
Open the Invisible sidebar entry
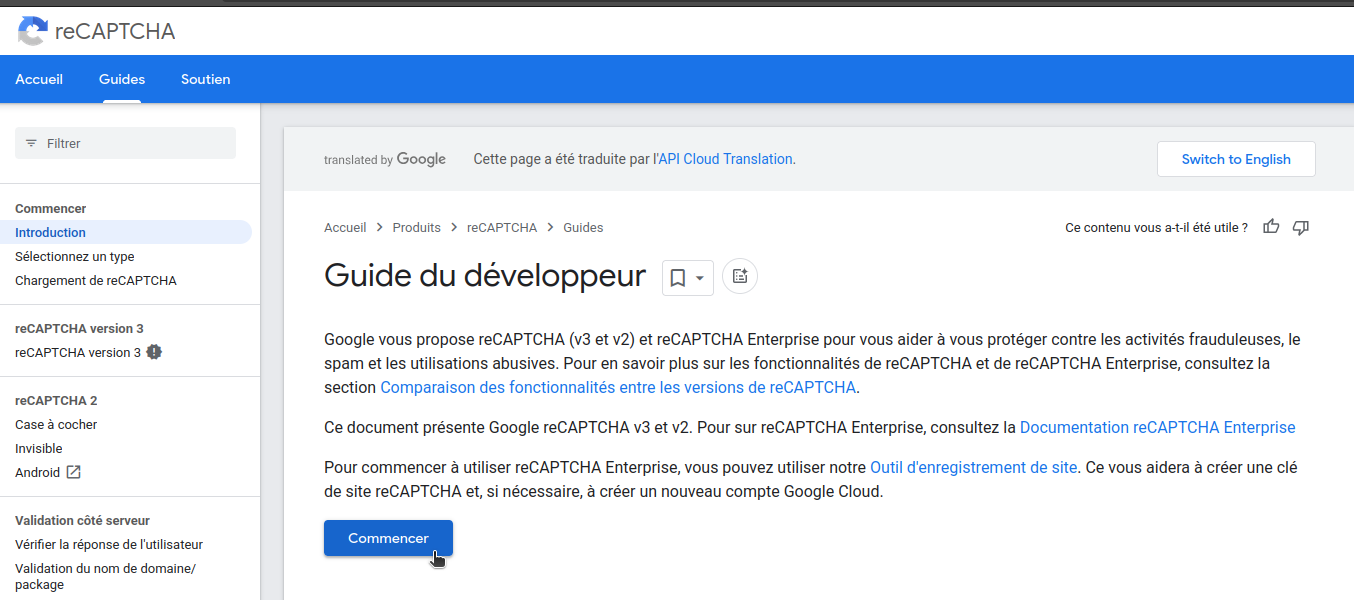click(x=39, y=448)
